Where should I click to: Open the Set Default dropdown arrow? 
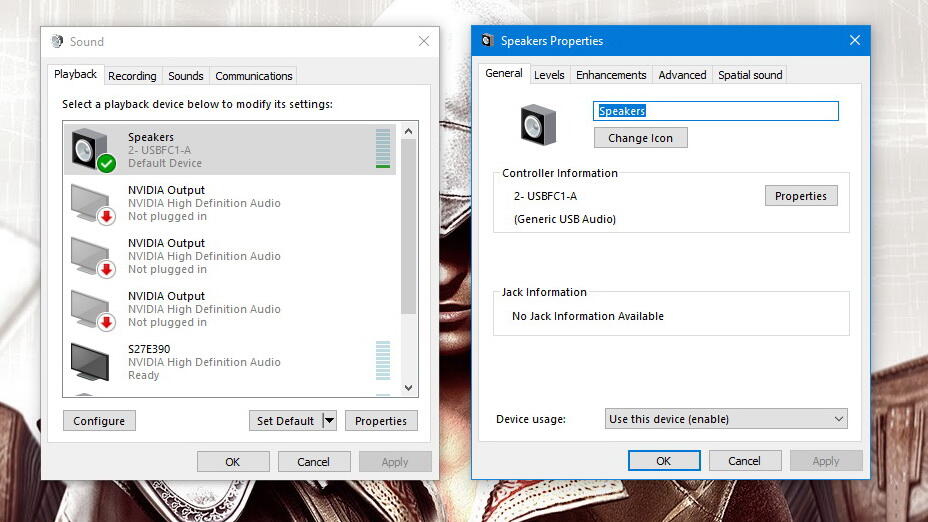tap(330, 421)
